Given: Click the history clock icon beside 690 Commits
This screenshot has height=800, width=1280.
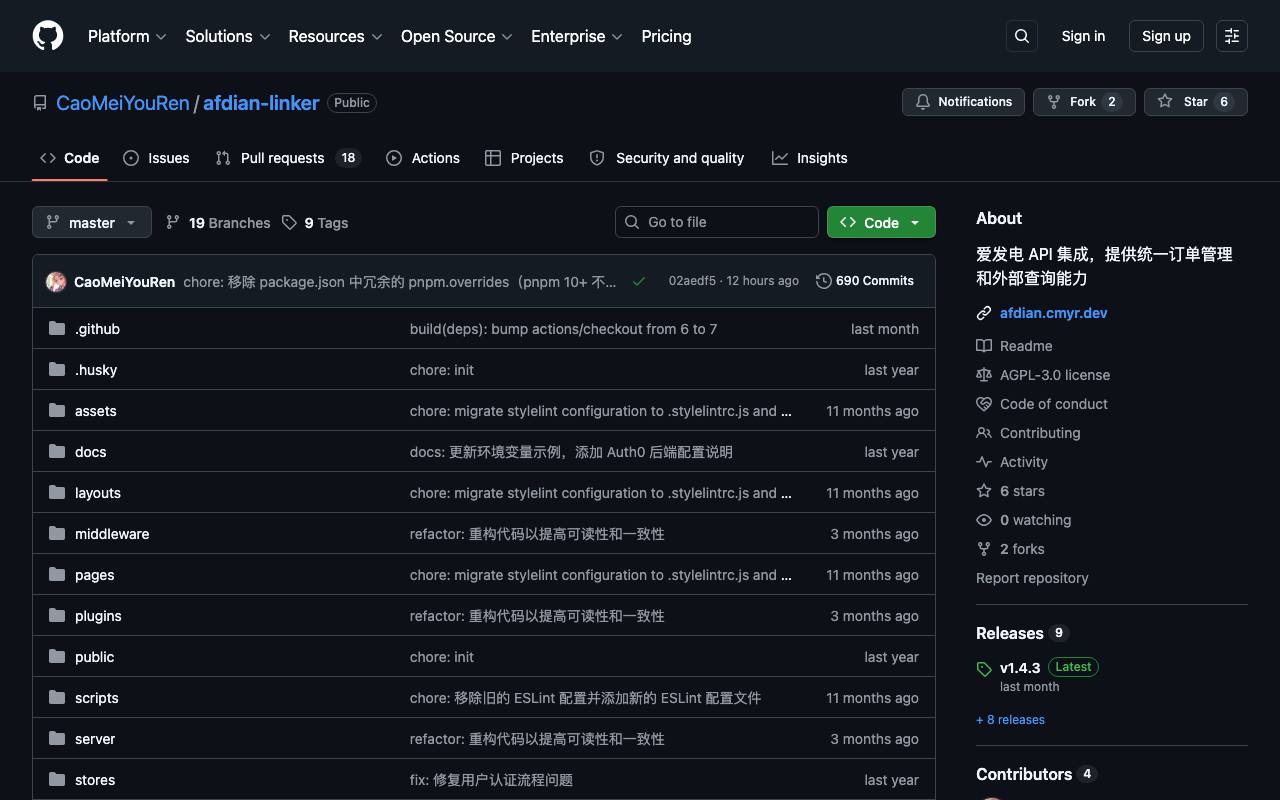Looking at the screenshot, I should [x=824, y=281].
